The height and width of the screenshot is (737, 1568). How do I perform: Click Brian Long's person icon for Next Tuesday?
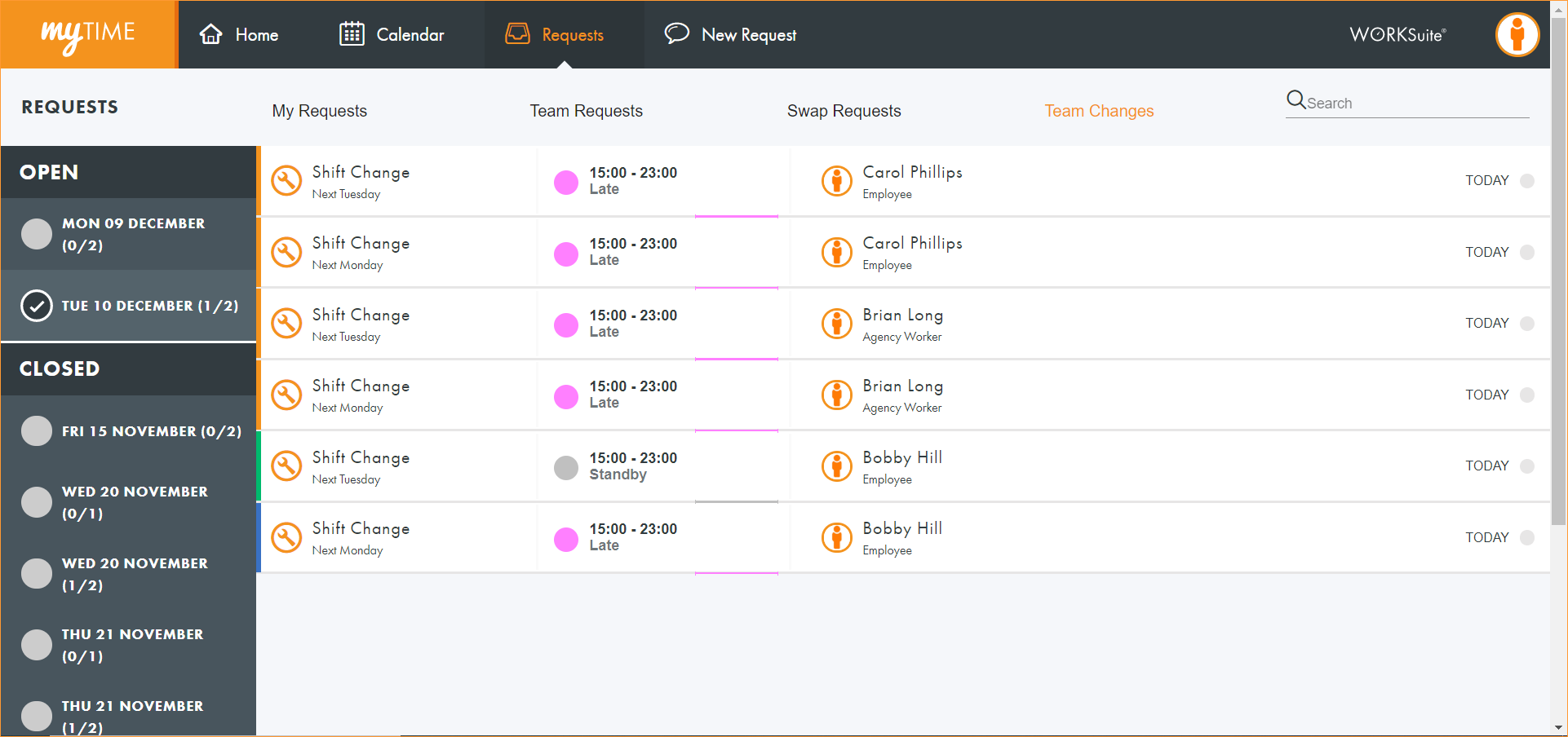(x=836, y=324)
